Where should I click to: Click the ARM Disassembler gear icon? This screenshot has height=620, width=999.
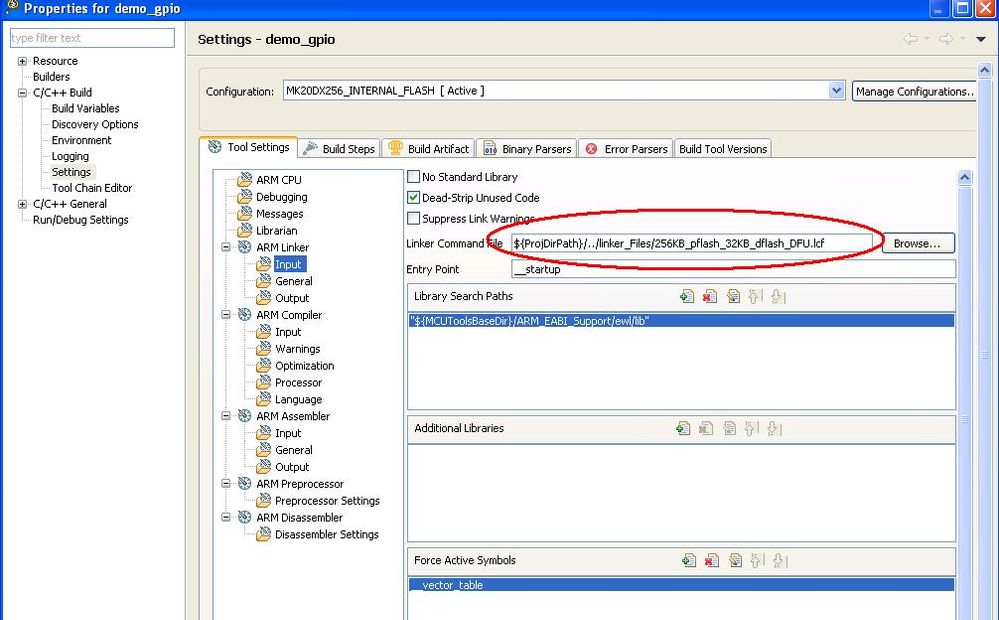coord(245,517)
